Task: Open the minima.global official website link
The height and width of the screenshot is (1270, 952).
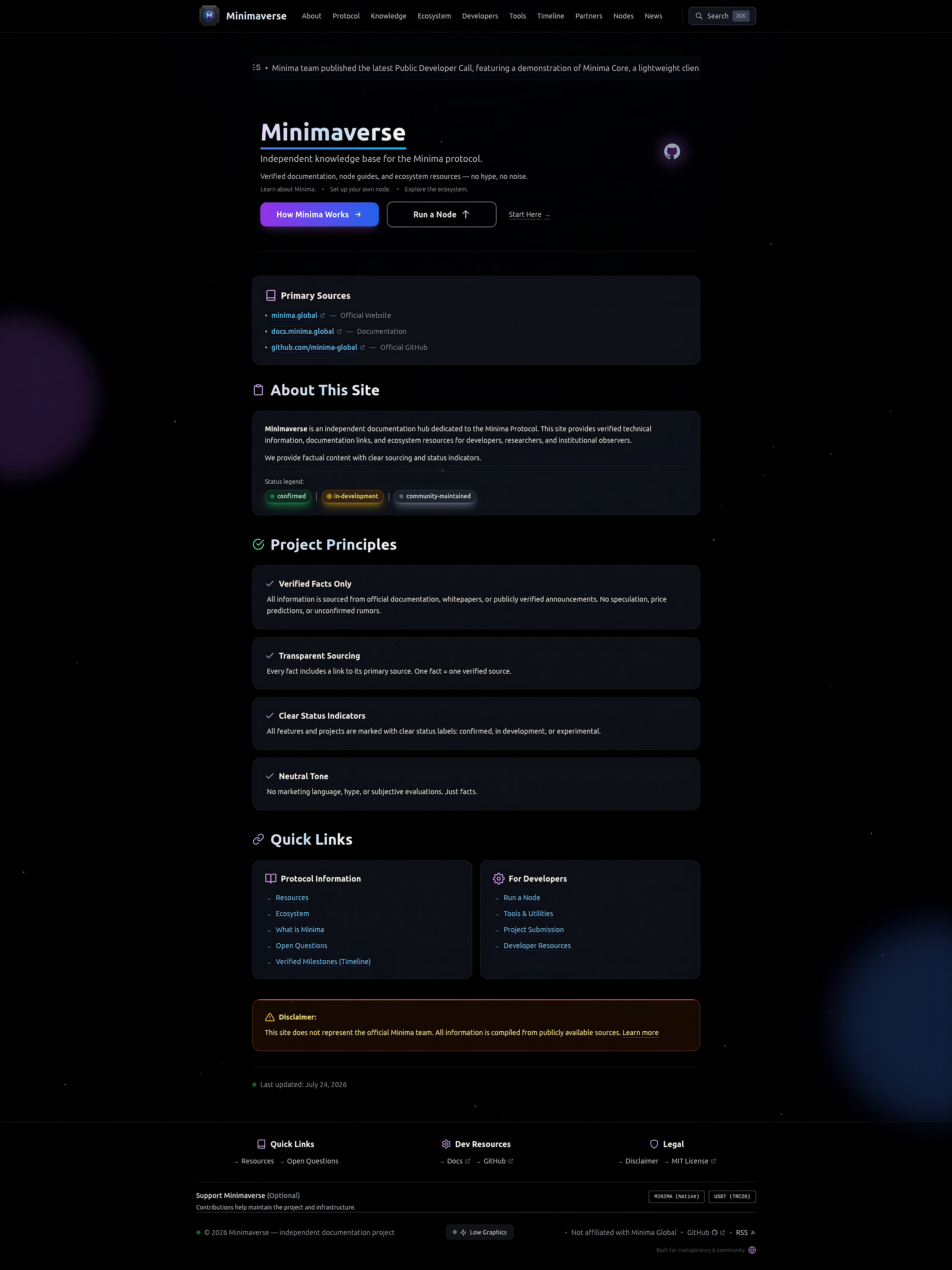Action: pyautogui.click(x=294, y=315)
